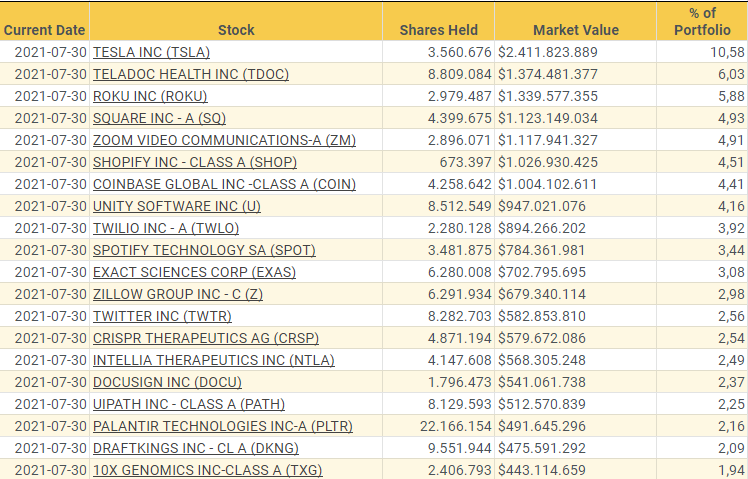
Task: Select Twitter shares held 8.282.703
Action: pyautogui.click(x=459, y=315)
